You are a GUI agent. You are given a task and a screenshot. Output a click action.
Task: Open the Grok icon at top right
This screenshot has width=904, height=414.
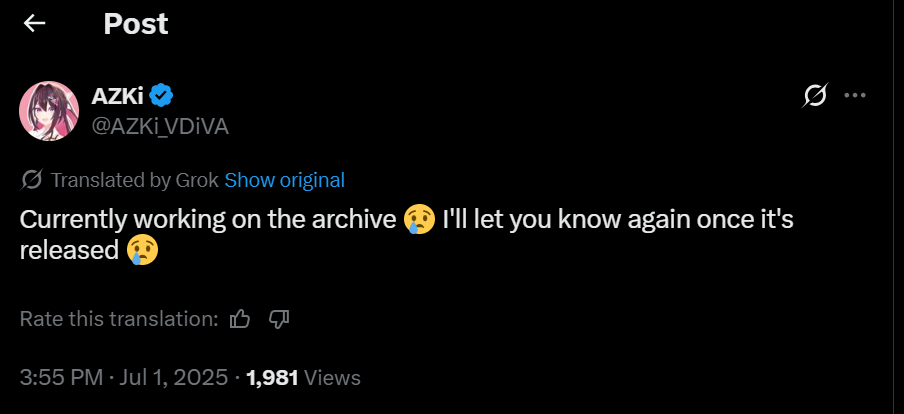click(x=815, y=96)
